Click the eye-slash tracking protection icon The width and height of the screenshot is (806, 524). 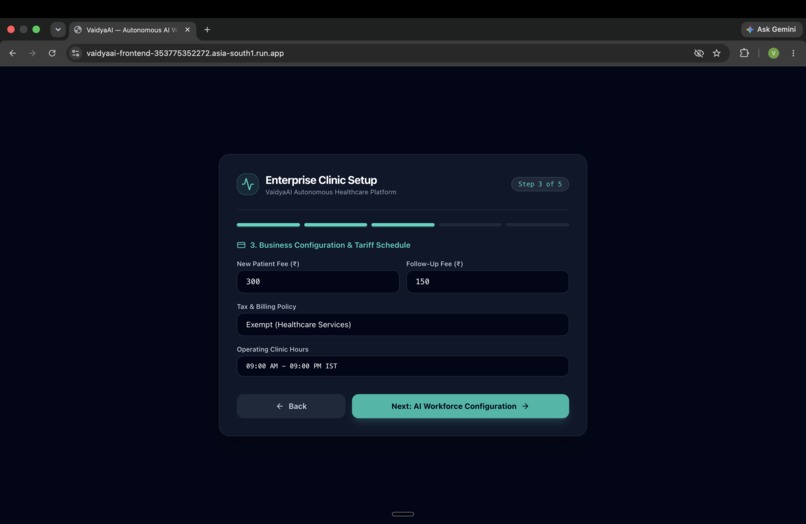click(699, 53)
